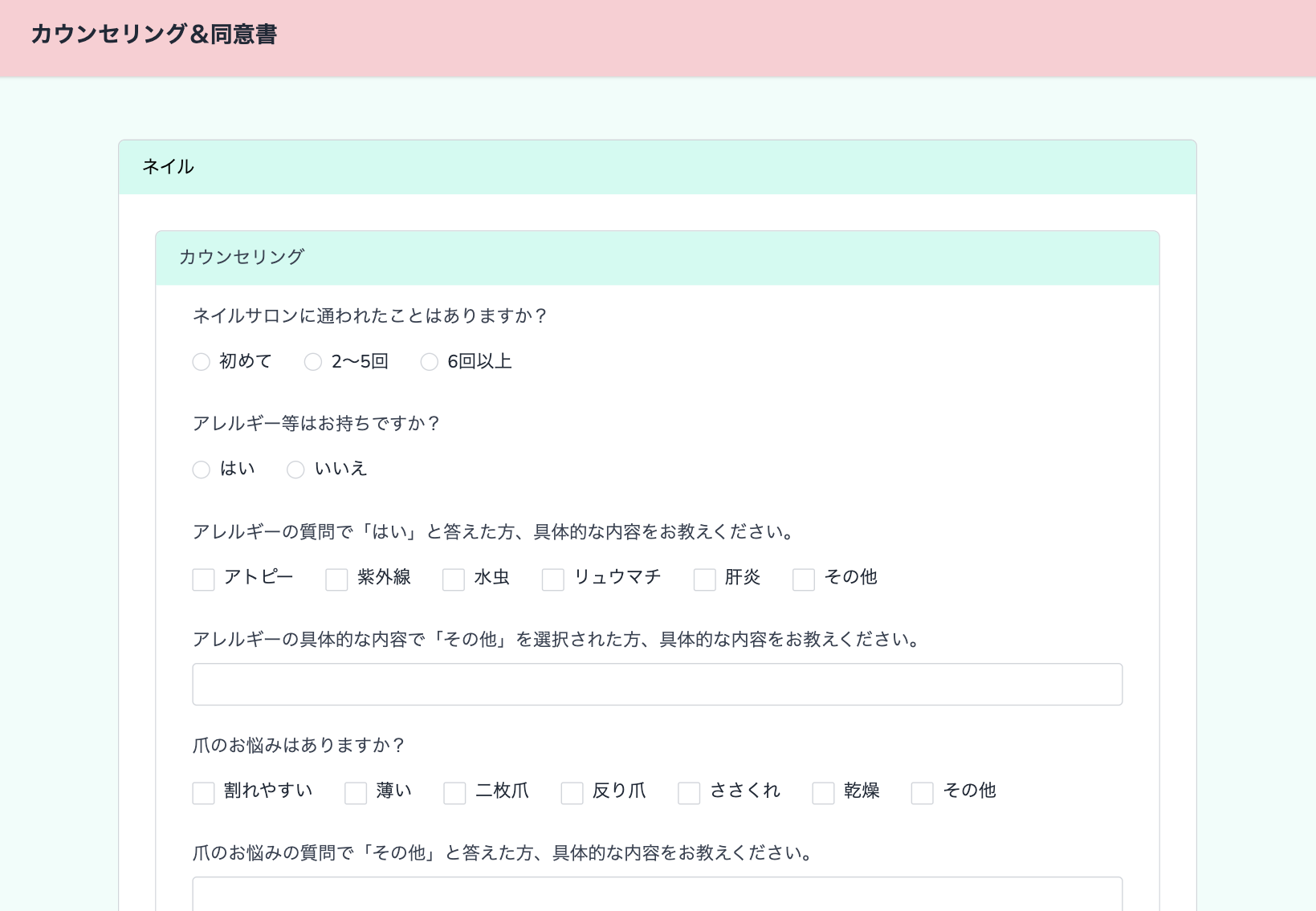
Task: Select the 初めて radio button
Action: pos(202,362)
